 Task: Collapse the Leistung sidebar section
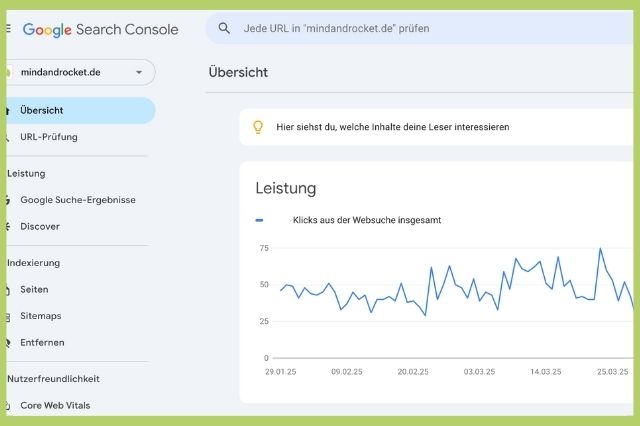pyautogui.click(x=26, y=173)
